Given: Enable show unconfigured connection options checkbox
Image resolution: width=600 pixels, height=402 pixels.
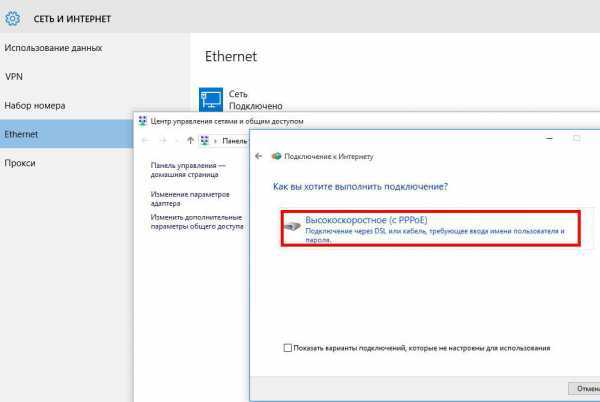Looking at the screenshot, I should coord(287,348).
